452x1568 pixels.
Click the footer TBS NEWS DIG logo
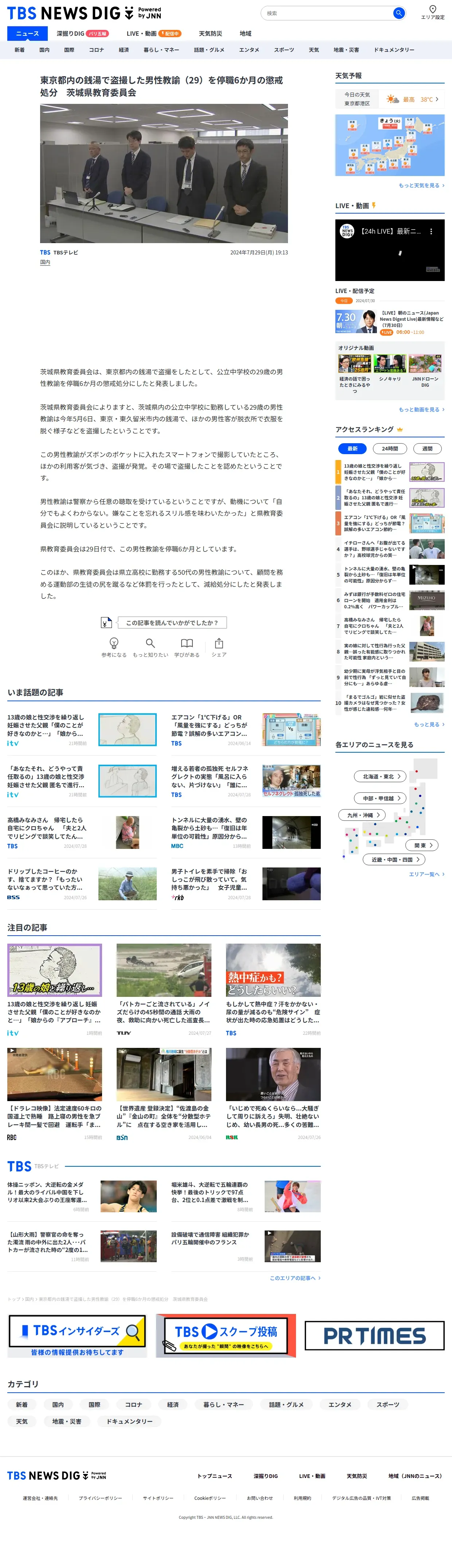(x=56, y=1475)
